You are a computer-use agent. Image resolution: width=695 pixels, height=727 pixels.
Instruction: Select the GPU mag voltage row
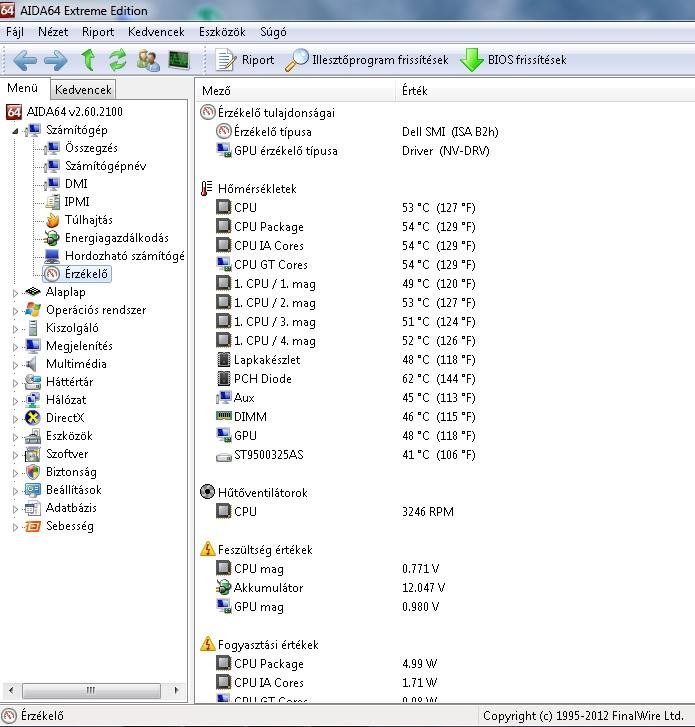tap(327, 607)
